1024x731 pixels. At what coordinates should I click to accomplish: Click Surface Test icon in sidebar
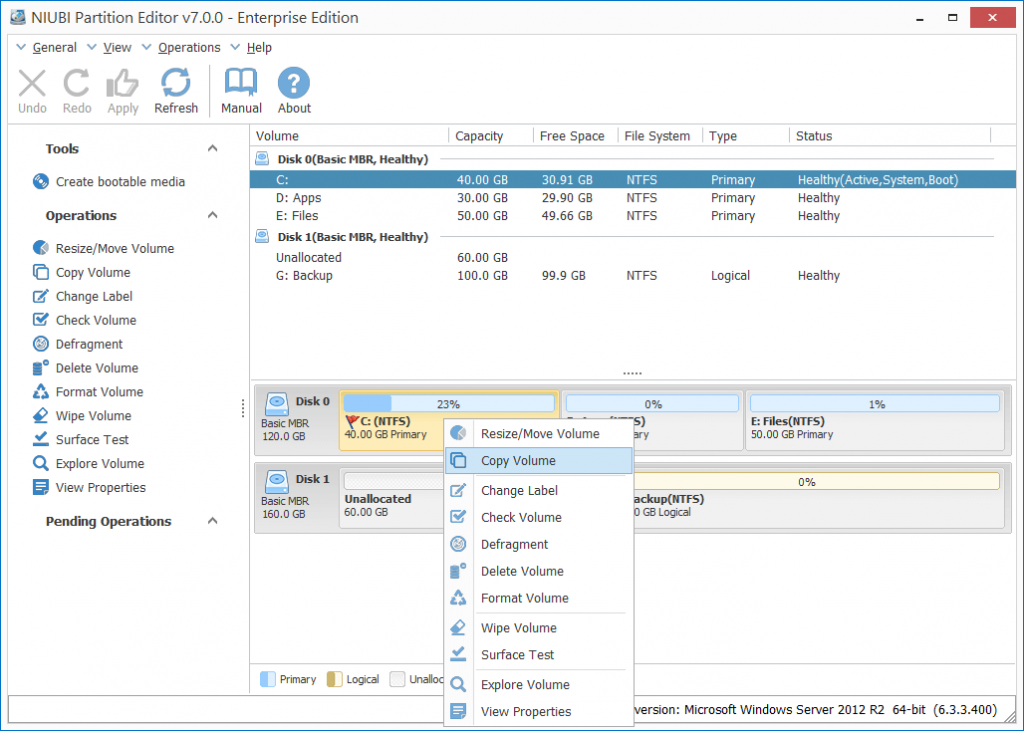[41, 440]
